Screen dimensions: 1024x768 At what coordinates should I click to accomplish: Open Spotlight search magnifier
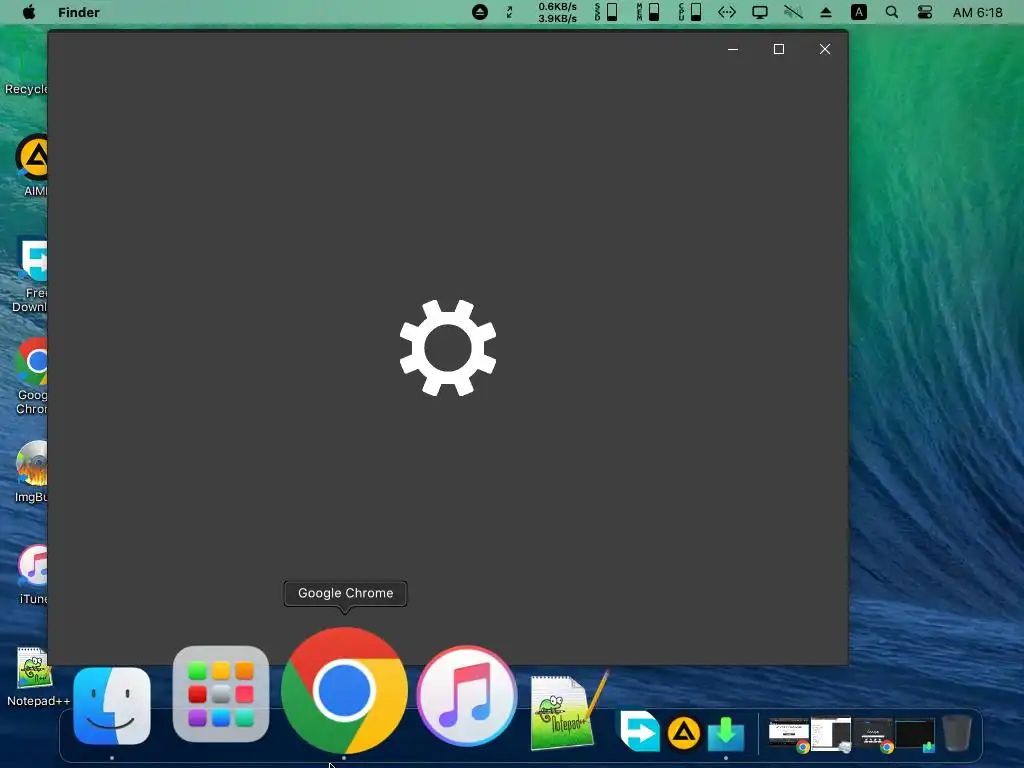pos(891,12)
